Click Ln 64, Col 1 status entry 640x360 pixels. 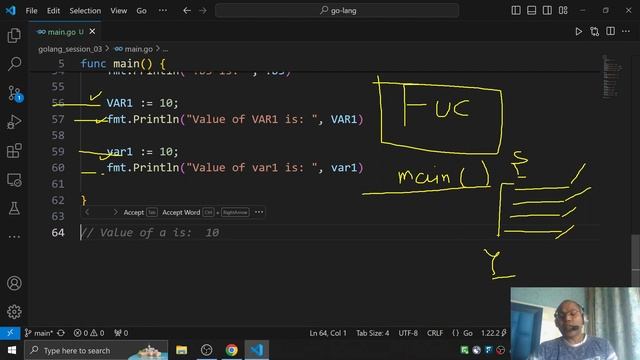click(x=328, y=333)
